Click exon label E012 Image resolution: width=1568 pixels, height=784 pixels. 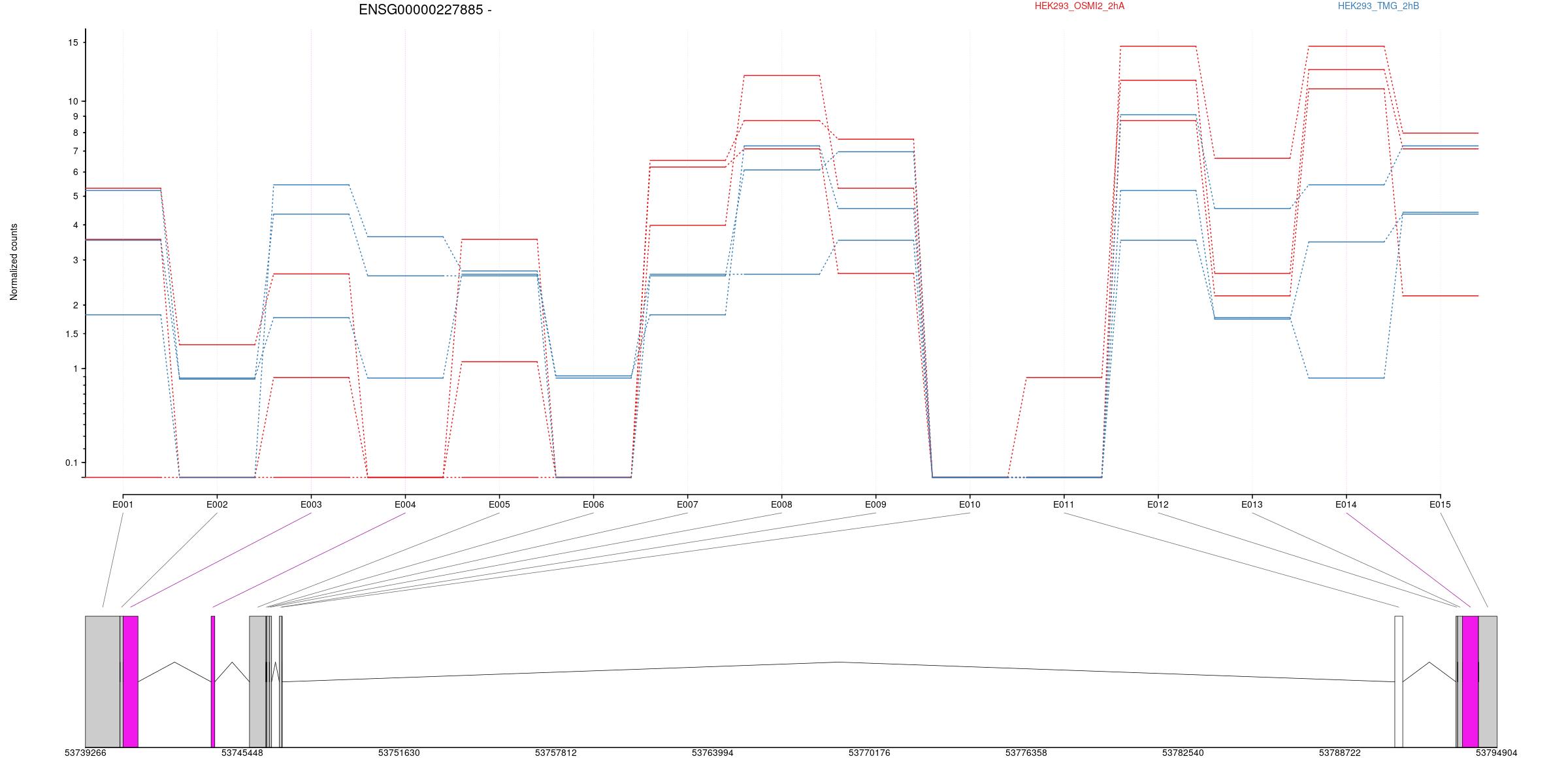click(1158, 504)
